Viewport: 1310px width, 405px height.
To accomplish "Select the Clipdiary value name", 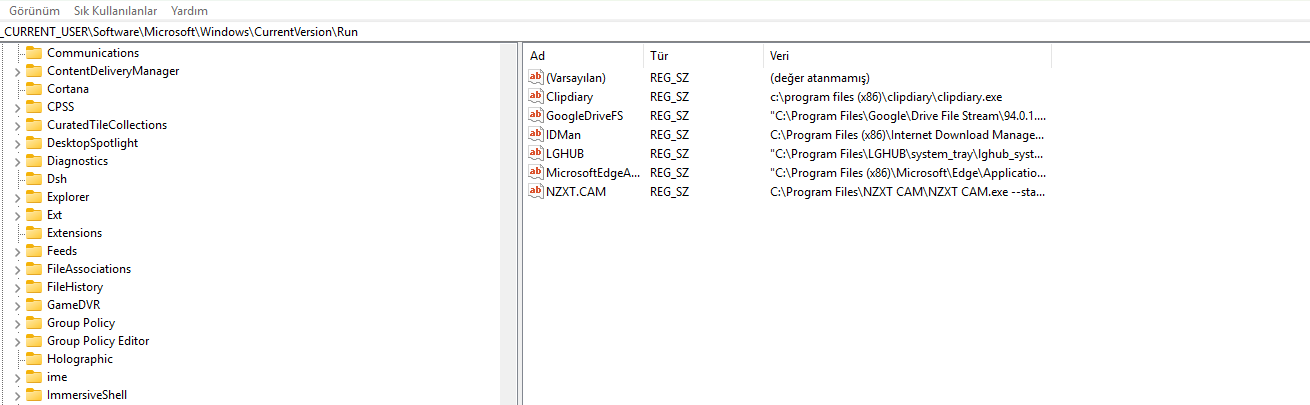I will (569, 97).
